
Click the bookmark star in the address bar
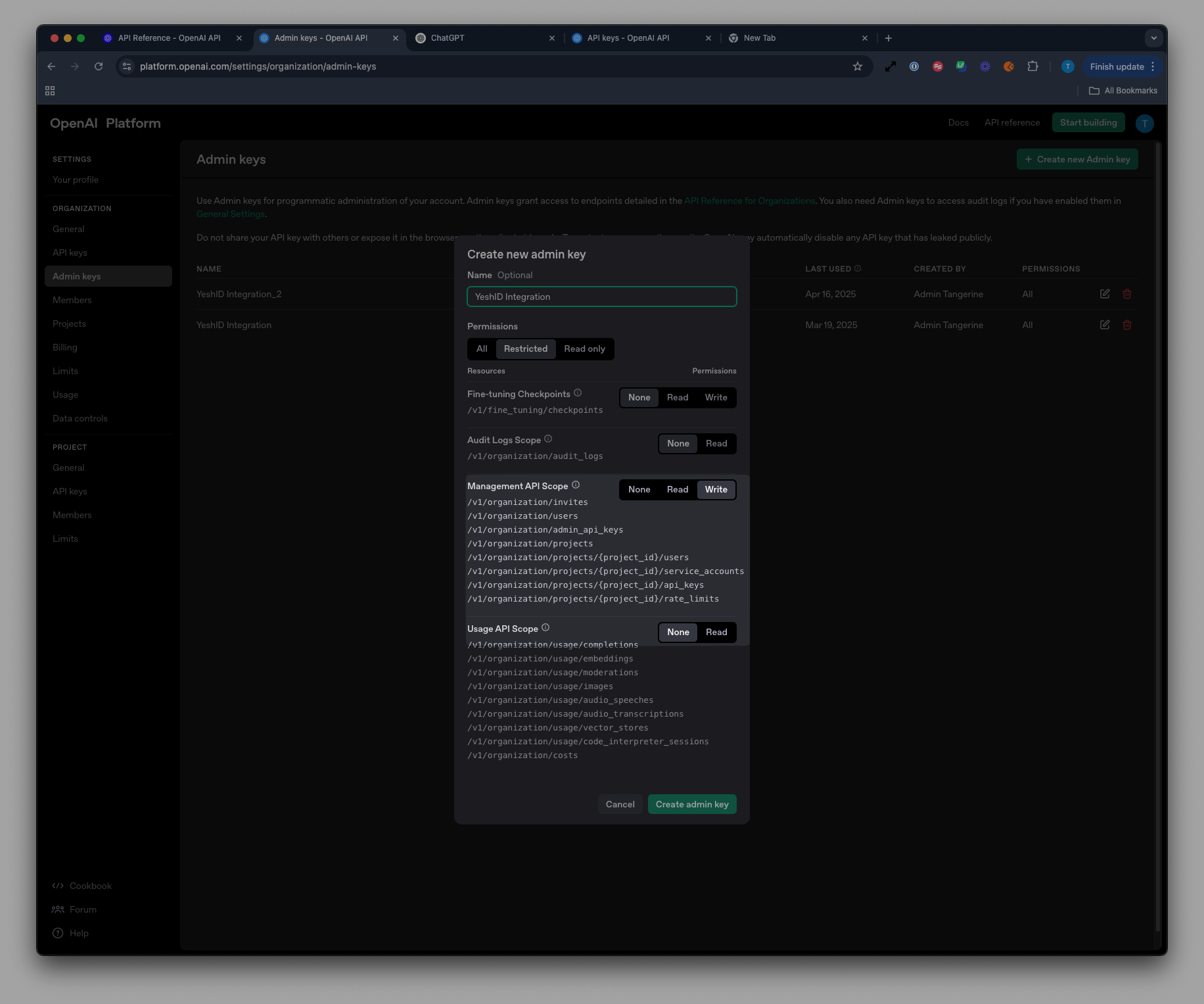click(x=858, y=66)
